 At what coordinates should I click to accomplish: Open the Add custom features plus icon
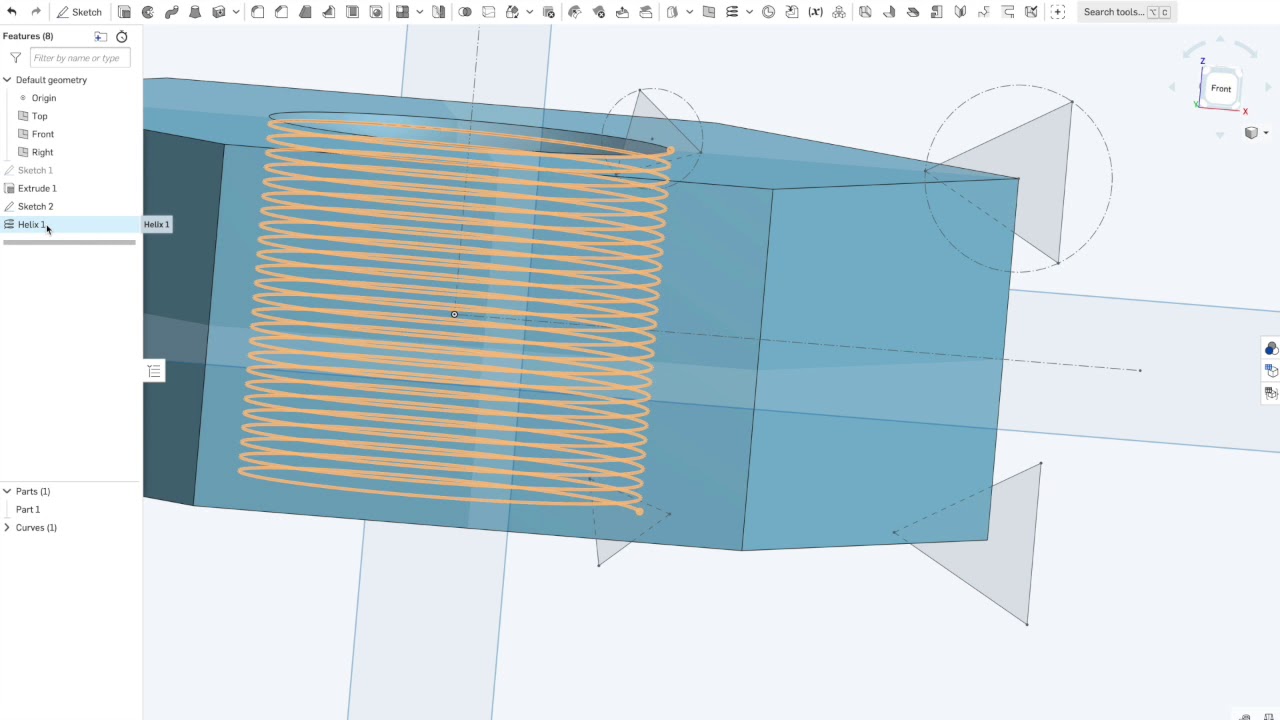click(x=1058, y=12)
